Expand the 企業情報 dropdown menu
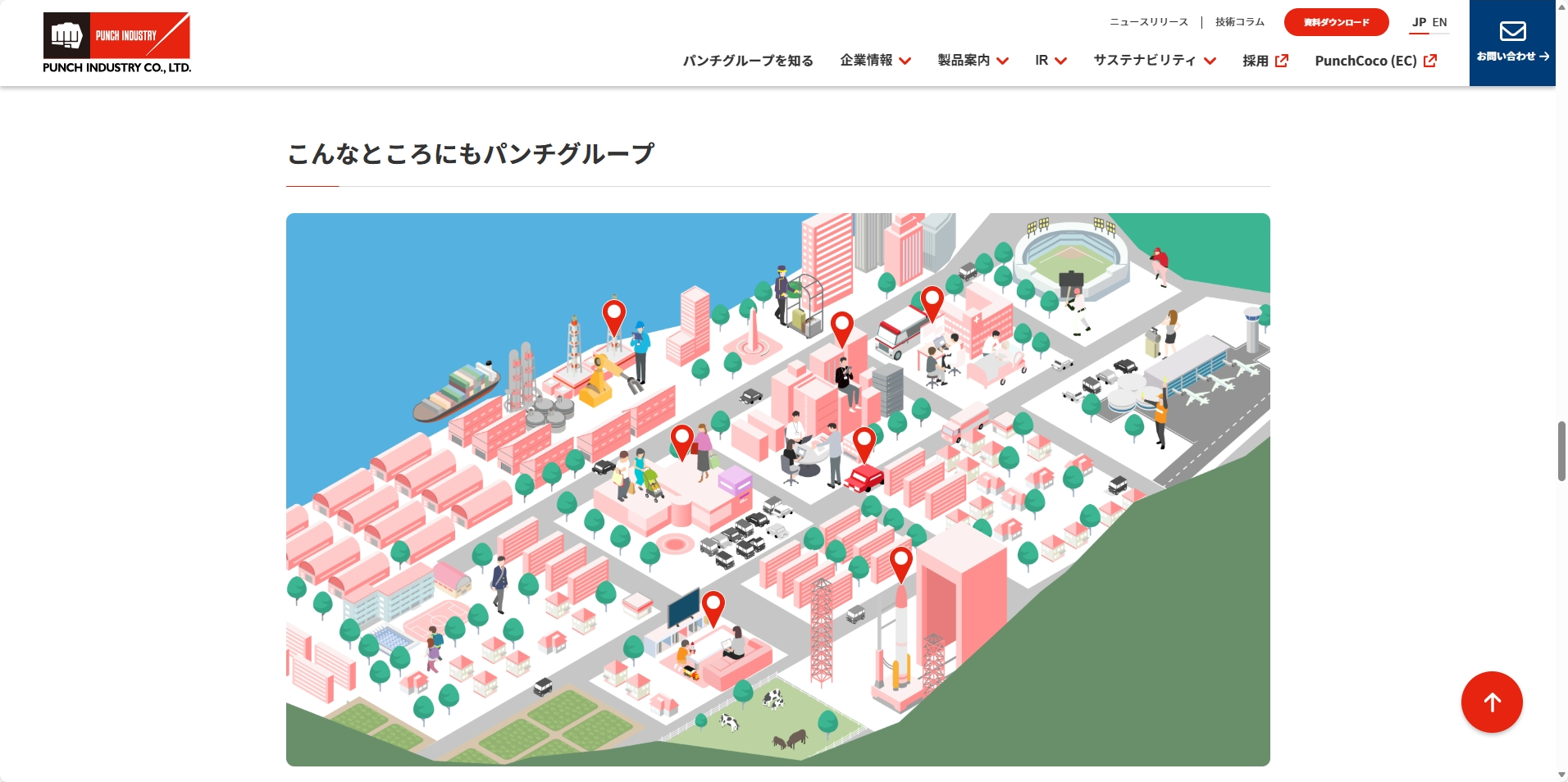 tap(868, 61)
